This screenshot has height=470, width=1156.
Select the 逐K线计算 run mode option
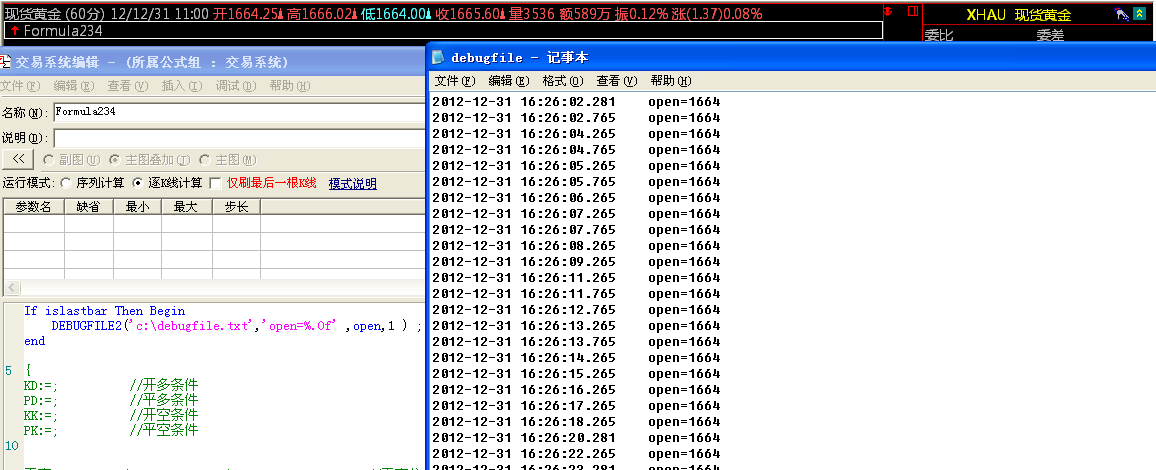[x=139, y=183]
